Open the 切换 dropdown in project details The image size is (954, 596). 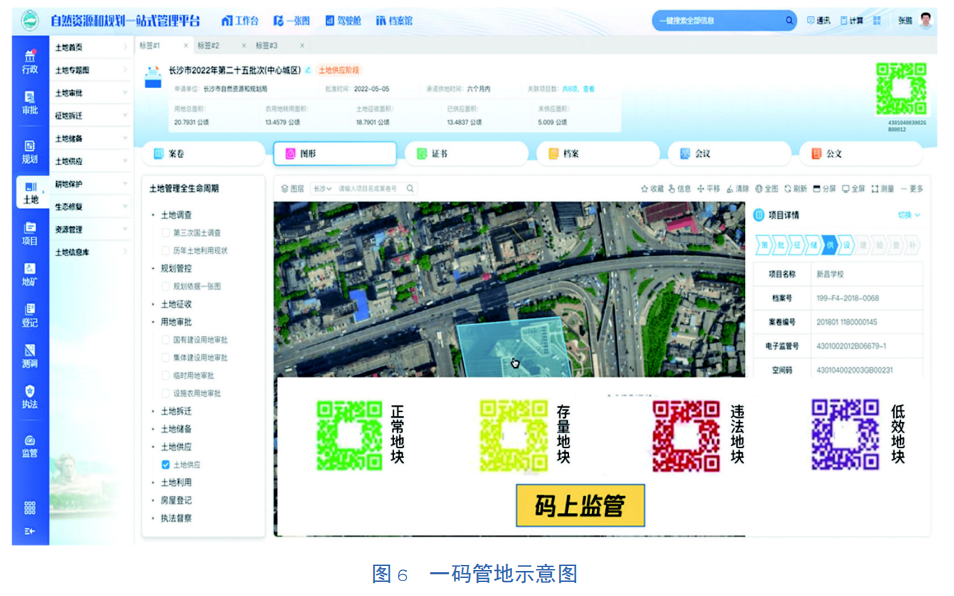point(909,215)
